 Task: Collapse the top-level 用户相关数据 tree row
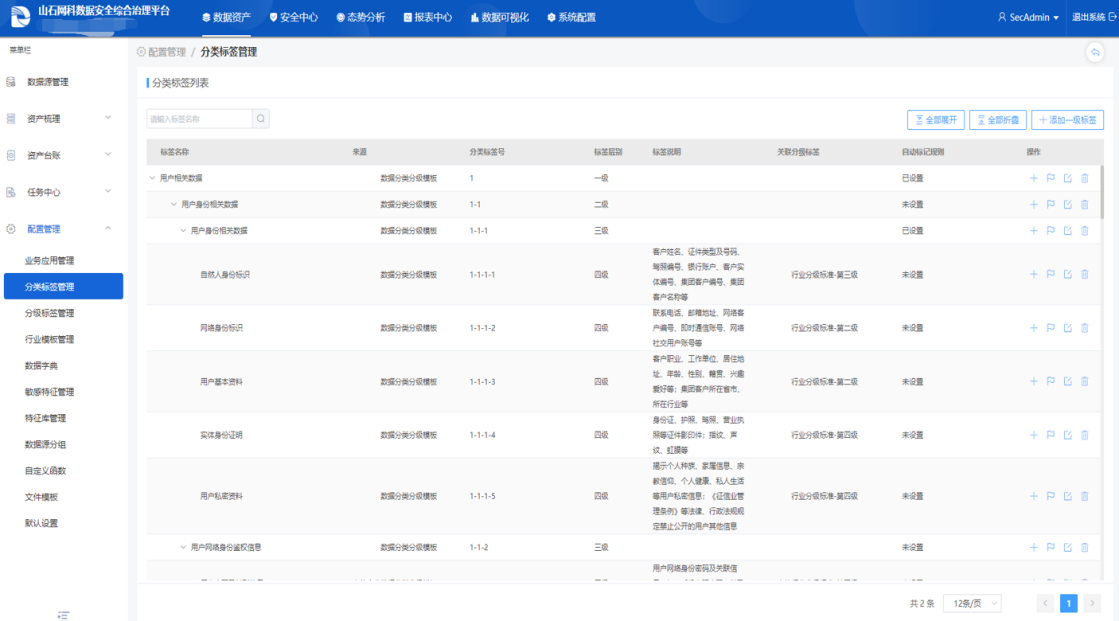click(152, 178)
